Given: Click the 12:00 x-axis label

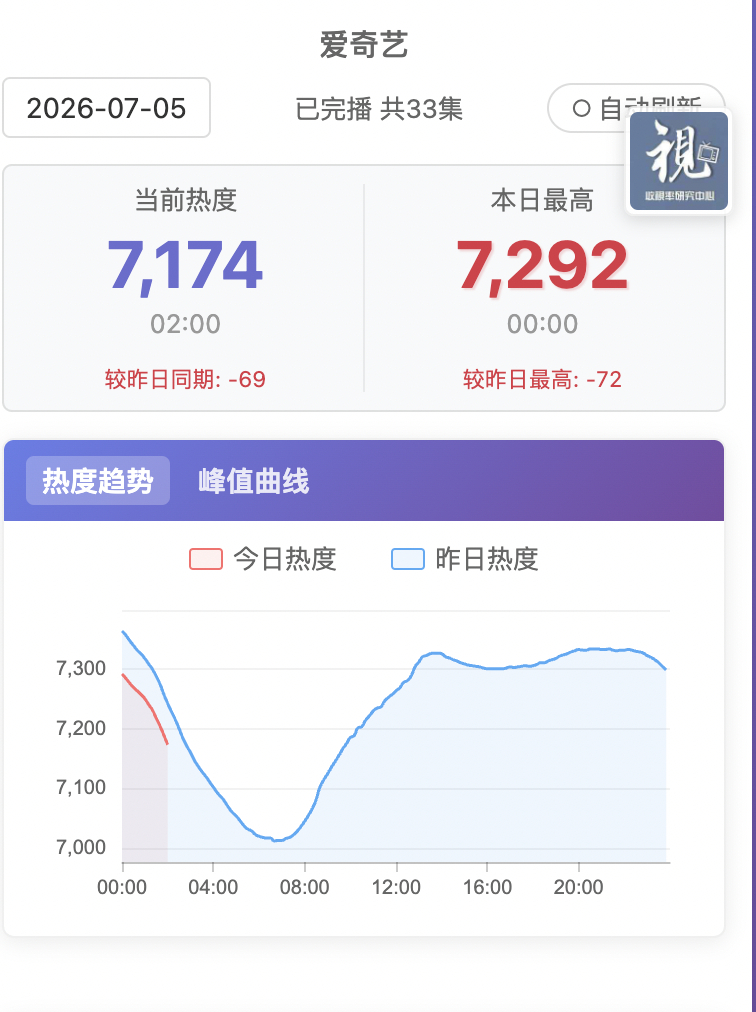Looking at the screenshot, I should tap(396, 887).
